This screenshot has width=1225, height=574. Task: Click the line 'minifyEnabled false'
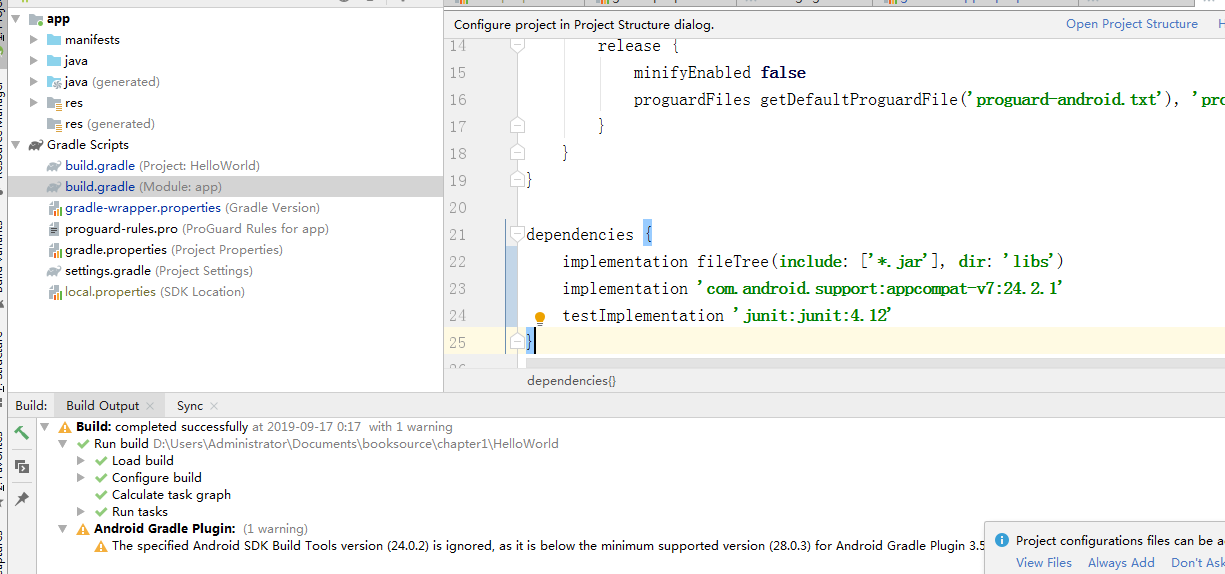(720, 73)
